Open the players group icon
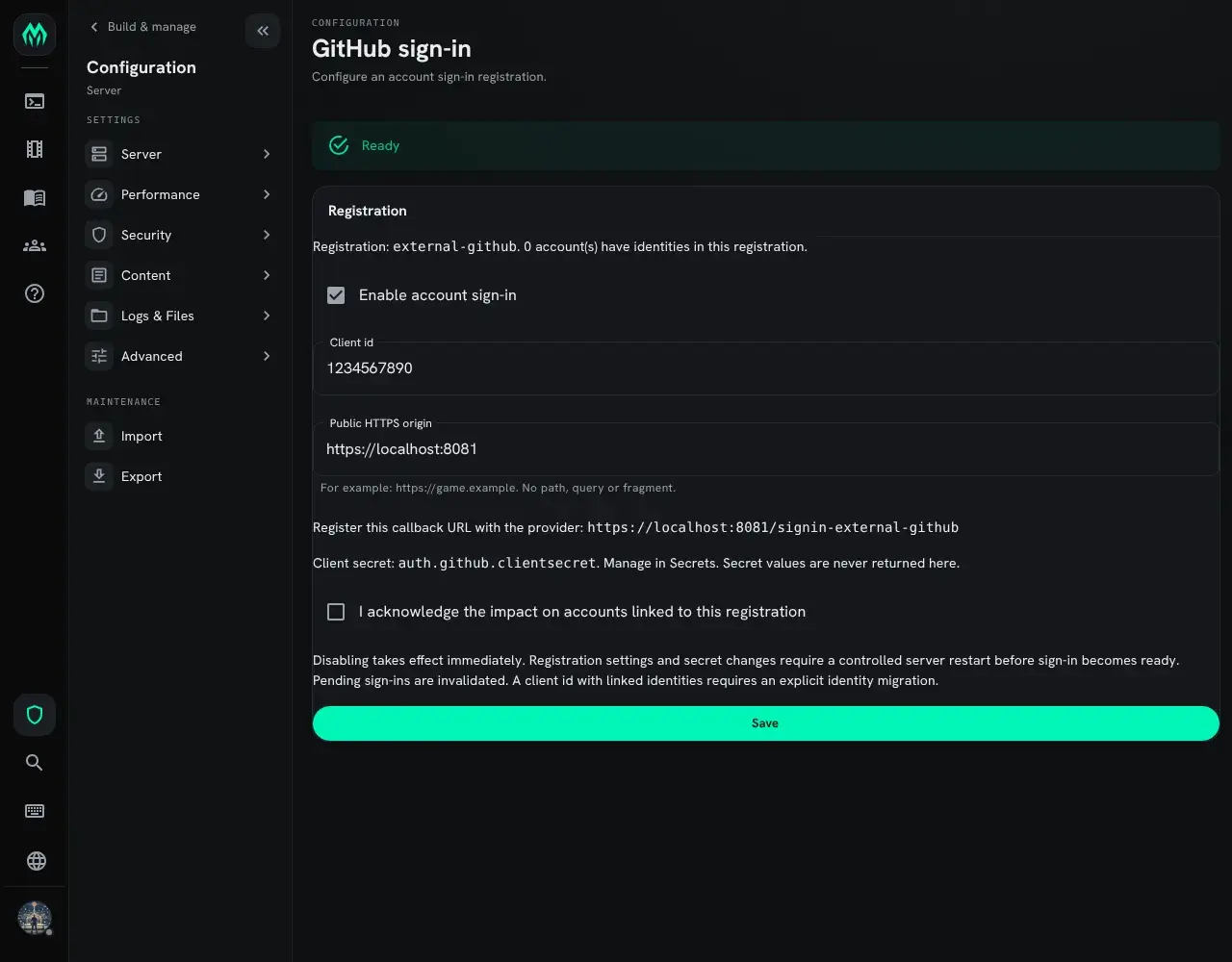This screenshot has height=962, width=1232. pyautogui.click(x=35, y=245)
